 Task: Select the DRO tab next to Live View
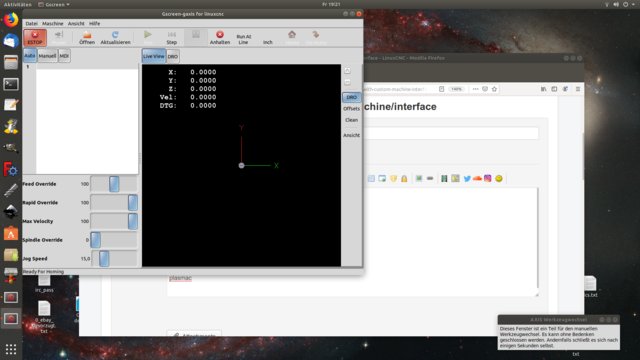click(173, 56)
